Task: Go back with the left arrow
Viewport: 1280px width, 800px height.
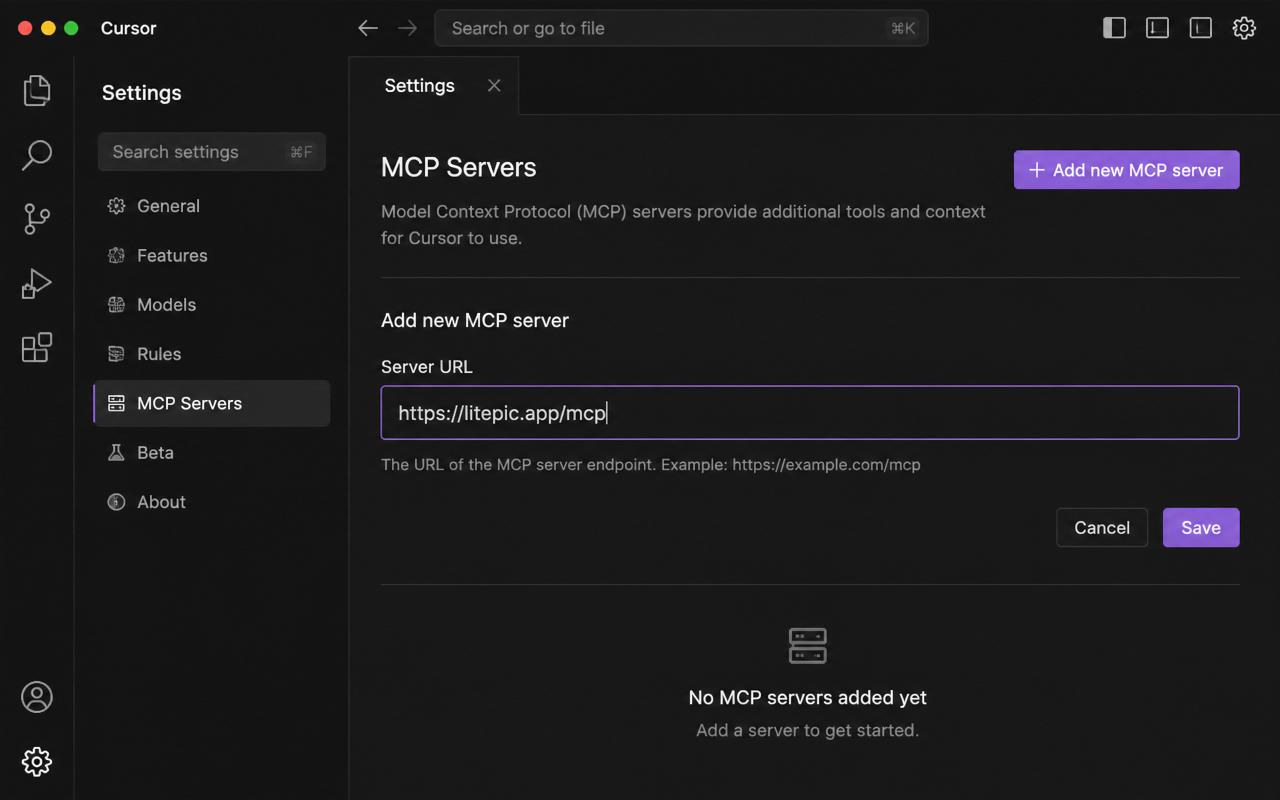Action: [x=368, y=28]
